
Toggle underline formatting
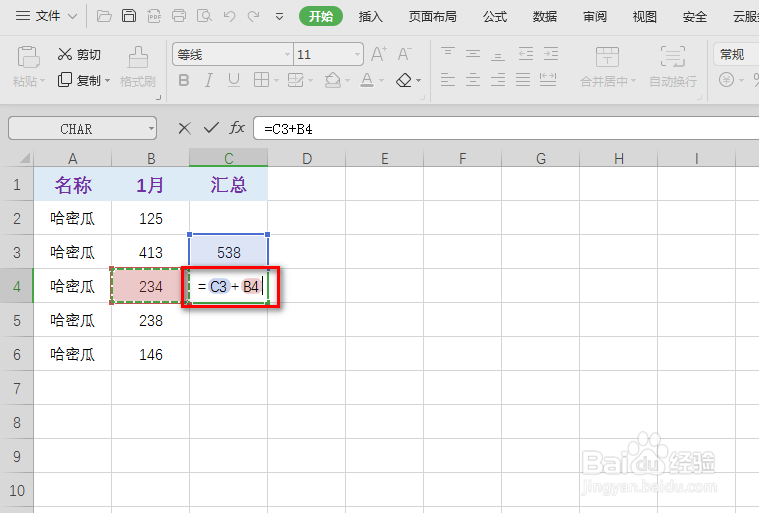tap(234, 80)
